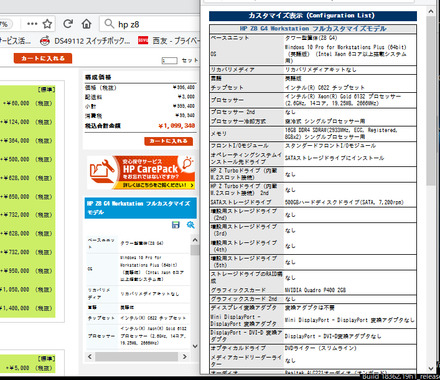Viewport: 440px width, 380px height.
Task: Click タワー型筐体(Z8 G4) in summary panel
Action: click(x=142, y=243)
